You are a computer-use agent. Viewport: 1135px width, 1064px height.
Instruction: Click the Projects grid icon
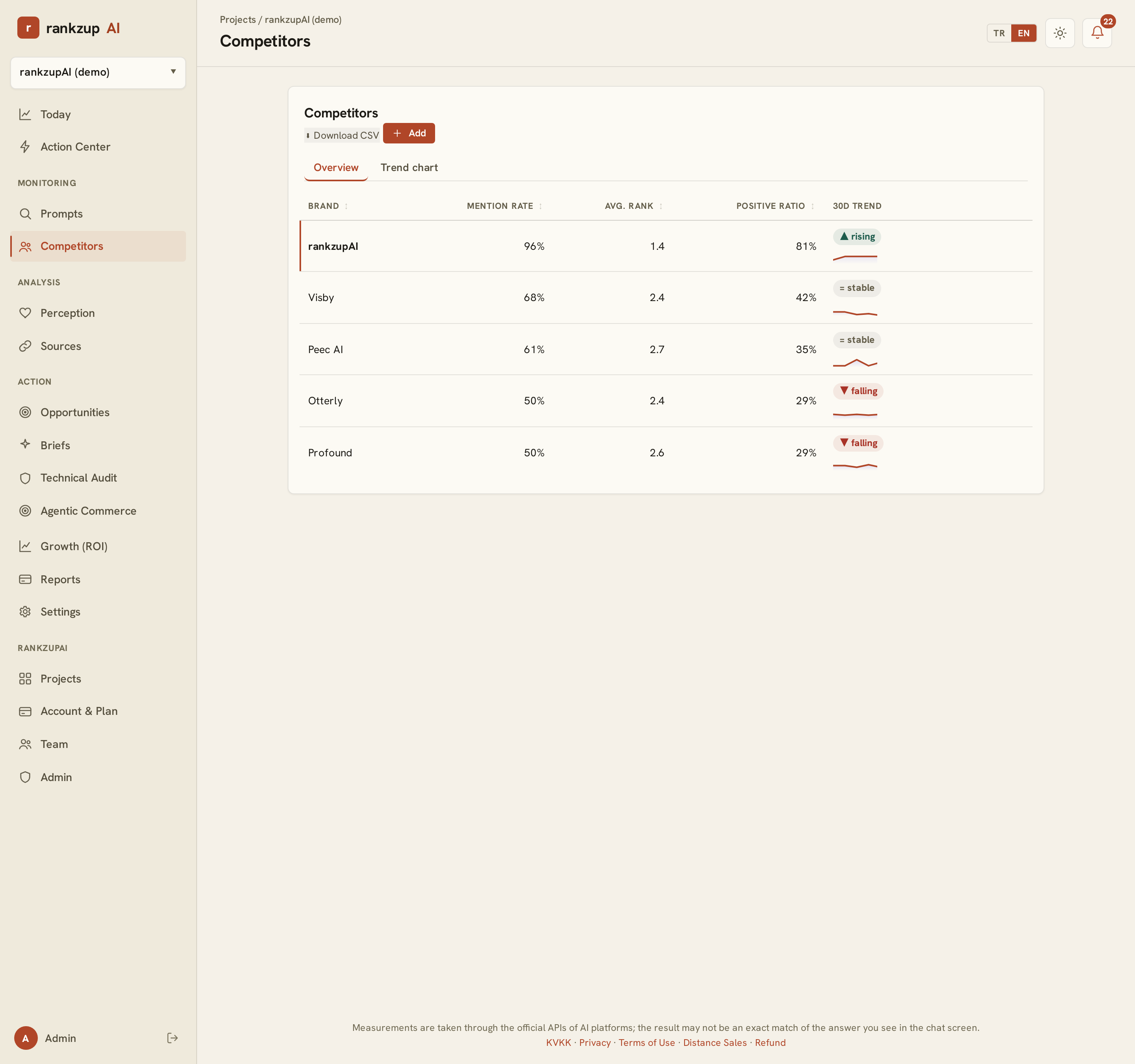point(25,679)
